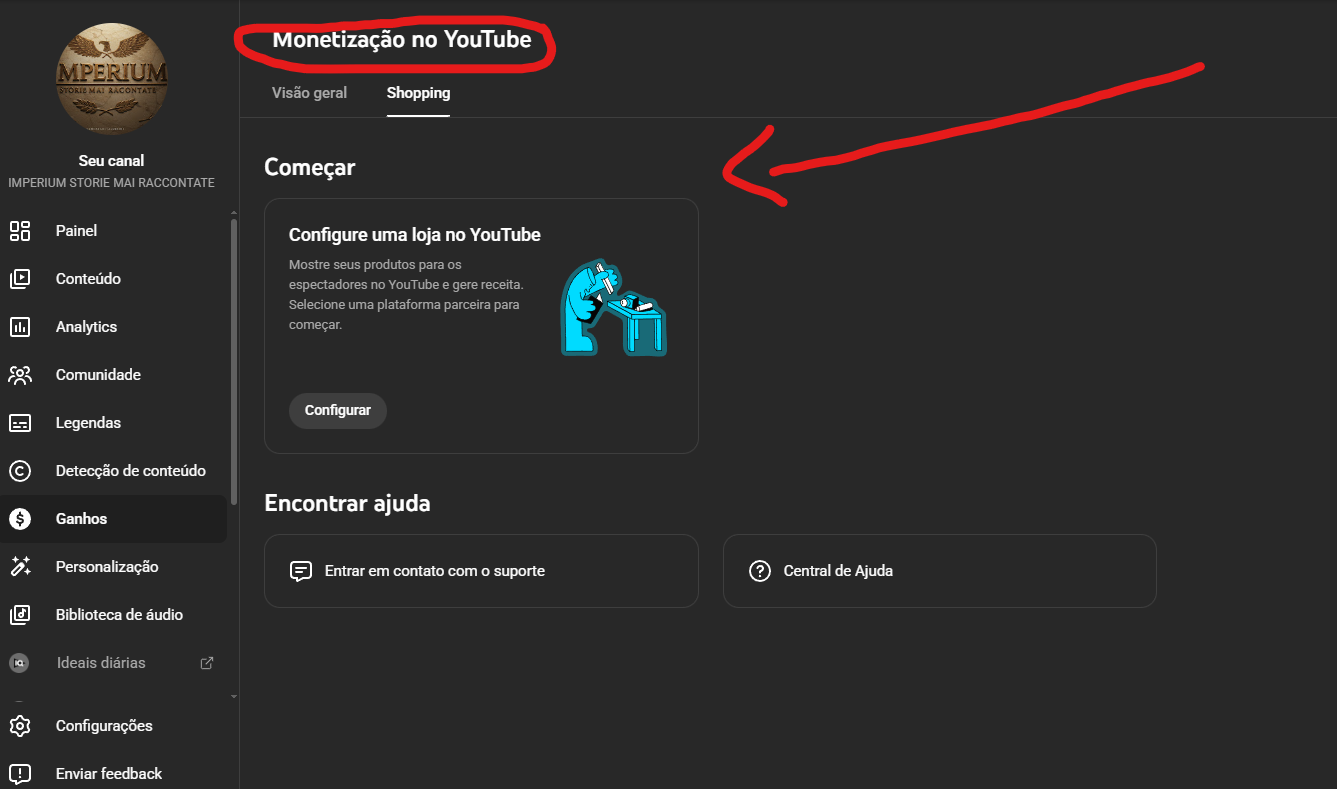1337x789 pixels.
Task: Click the Enviar feedback exclamation icon
Action: [x=20, y=774]
